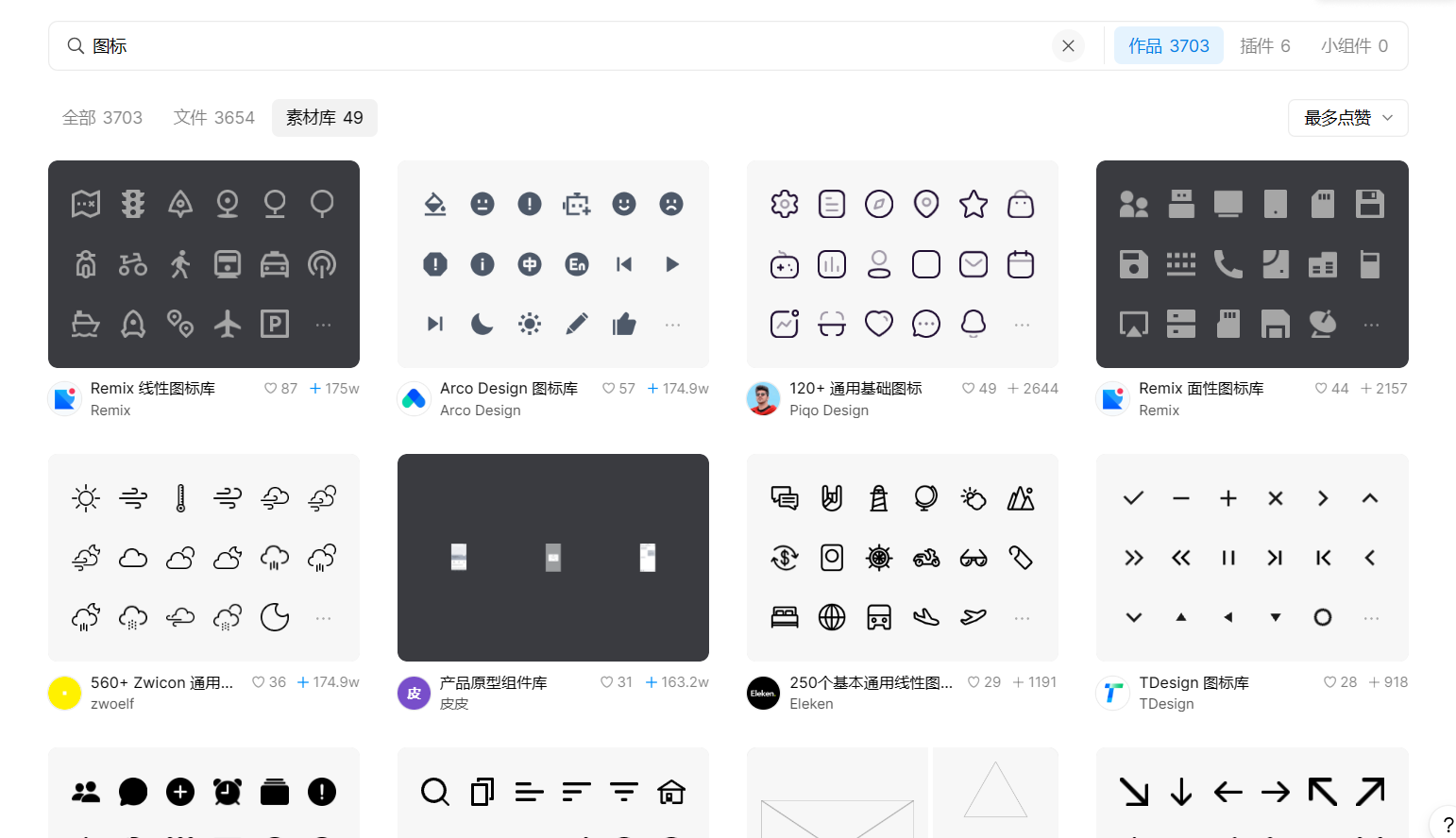1456x838 pixels.
Task: Open author name Arco Design
Action: pyautogui.click(x=481, y=411)
